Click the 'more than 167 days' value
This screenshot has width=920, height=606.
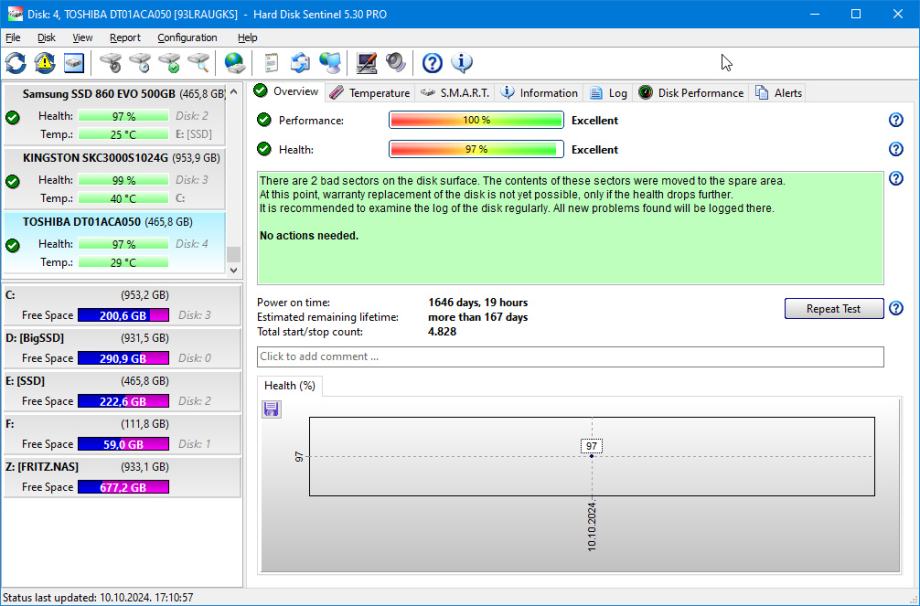478,317
